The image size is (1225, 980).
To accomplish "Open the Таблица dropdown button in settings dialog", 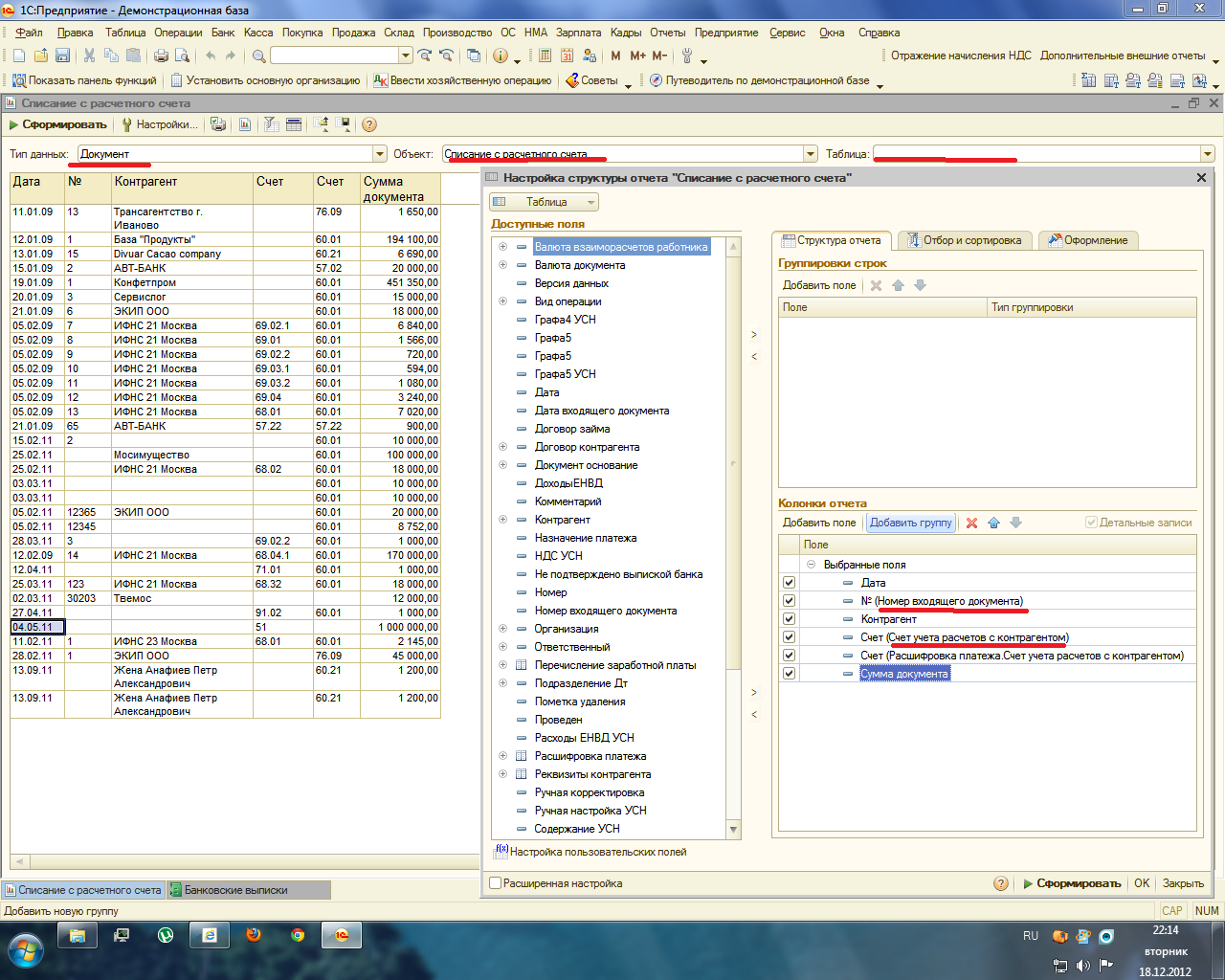I will coord(544,202).
